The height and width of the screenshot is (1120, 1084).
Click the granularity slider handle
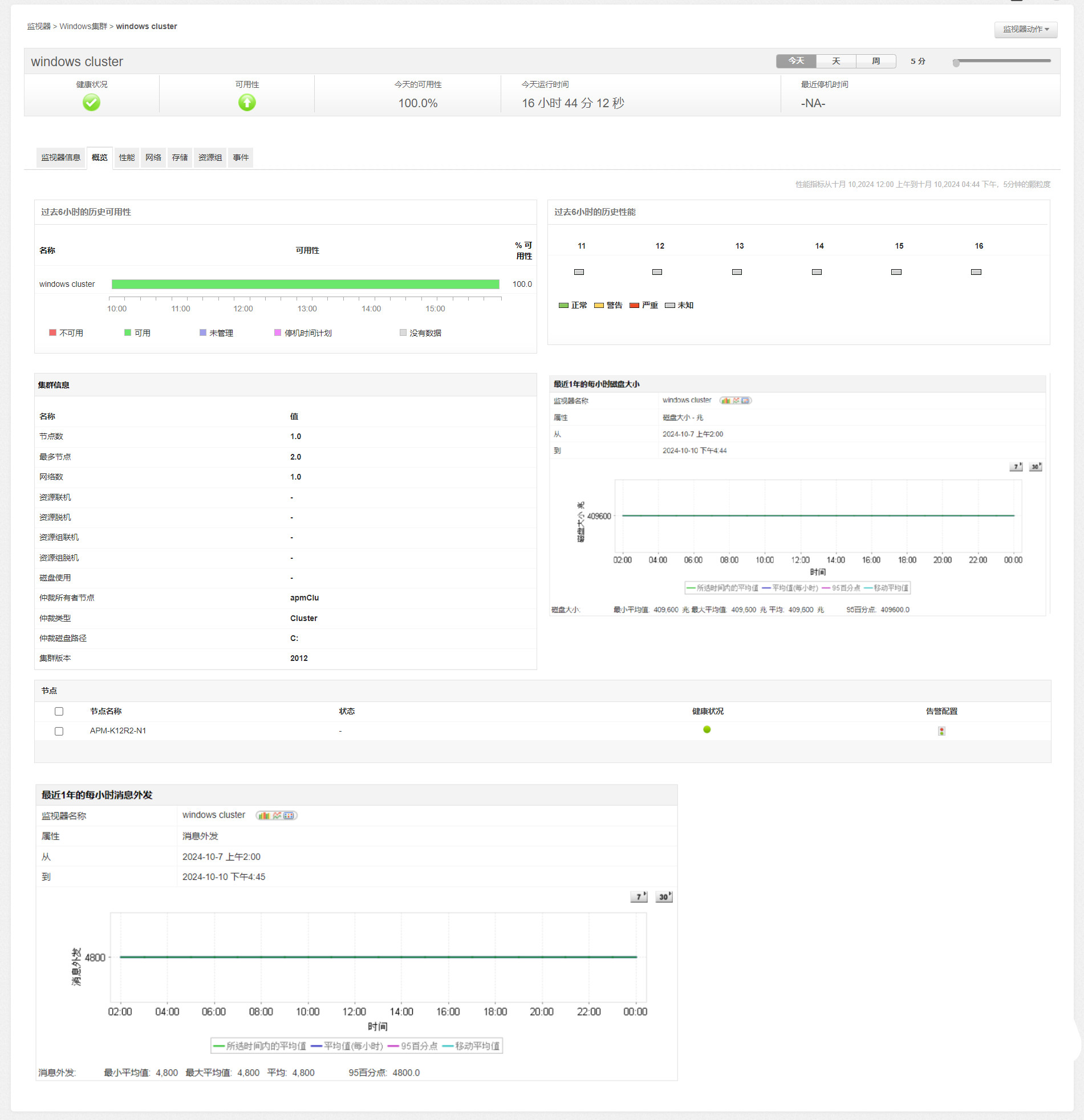[956, 62]
